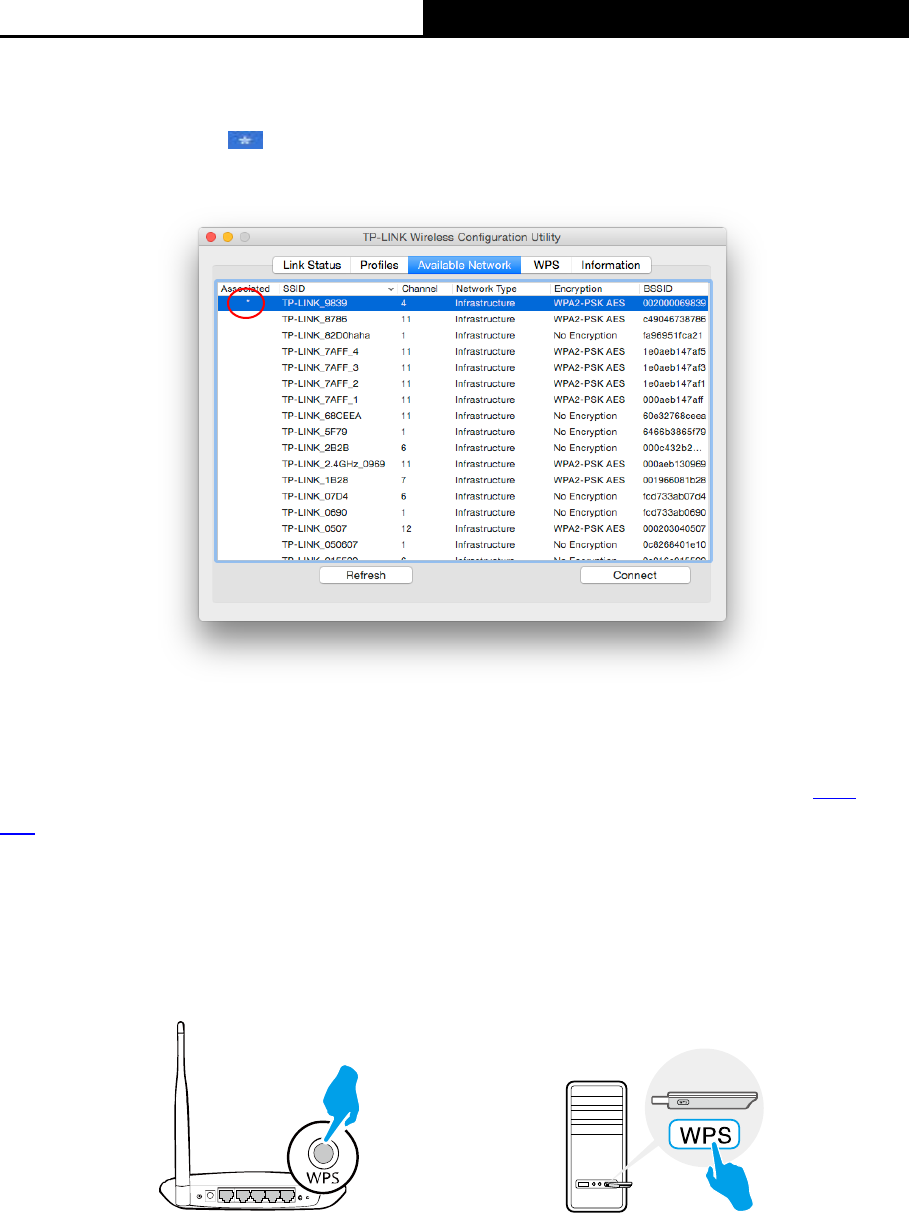
Task: Click channel 12 in TP-LINK_0507 row
Action: click(406, 528)
